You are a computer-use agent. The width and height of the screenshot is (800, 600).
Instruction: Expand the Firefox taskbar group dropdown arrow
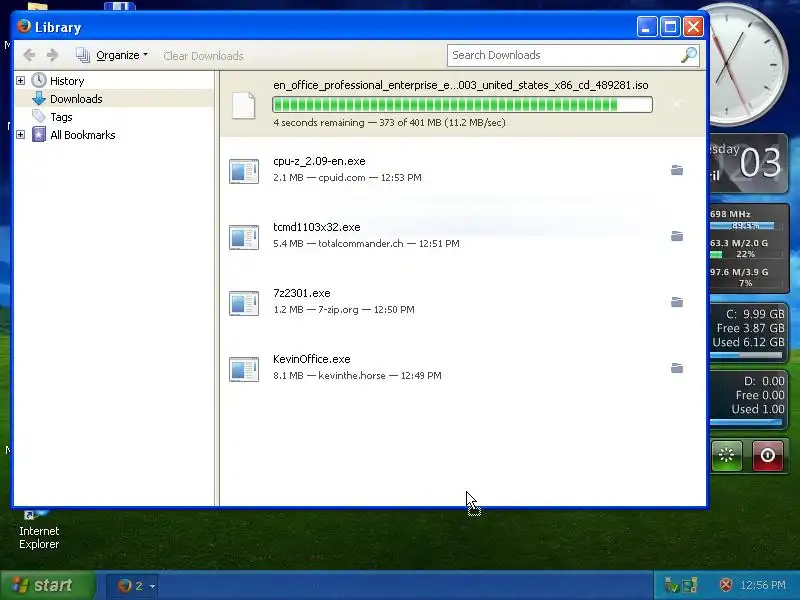[152, 586]
